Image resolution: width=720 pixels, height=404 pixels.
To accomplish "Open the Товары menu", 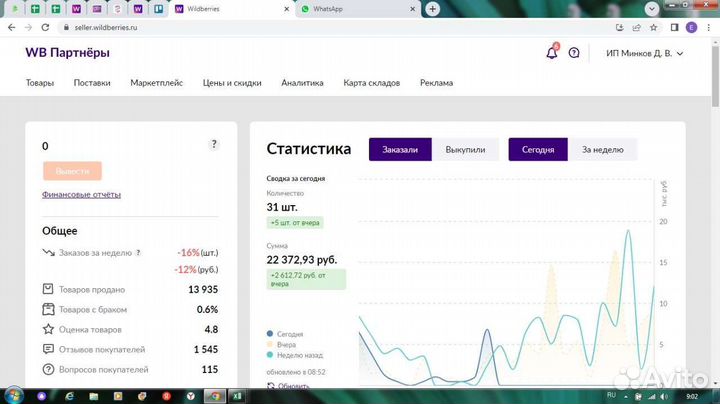I will [x=40, y=83].
